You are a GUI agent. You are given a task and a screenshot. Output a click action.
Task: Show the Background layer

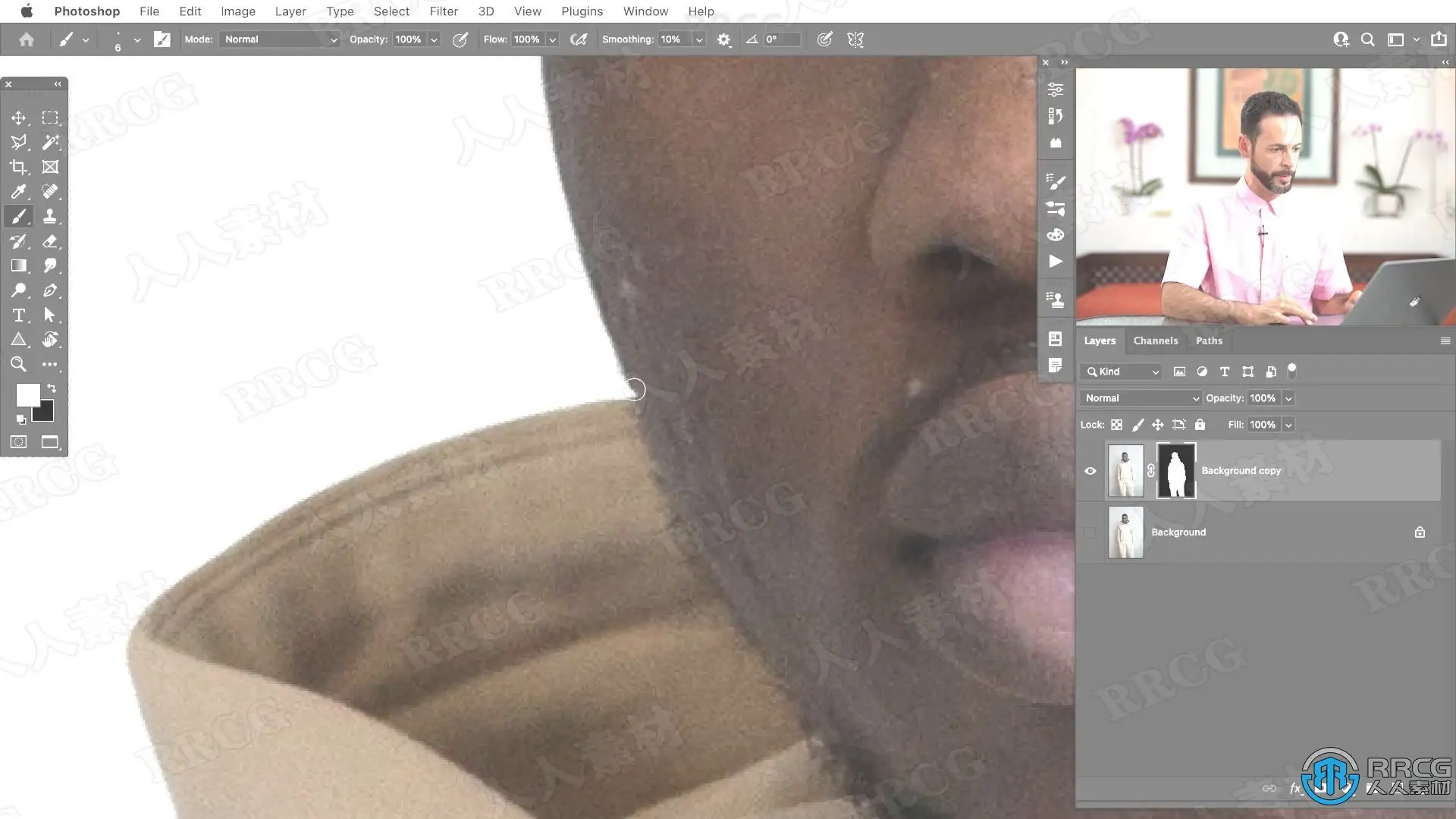[x=1090, y=532]
